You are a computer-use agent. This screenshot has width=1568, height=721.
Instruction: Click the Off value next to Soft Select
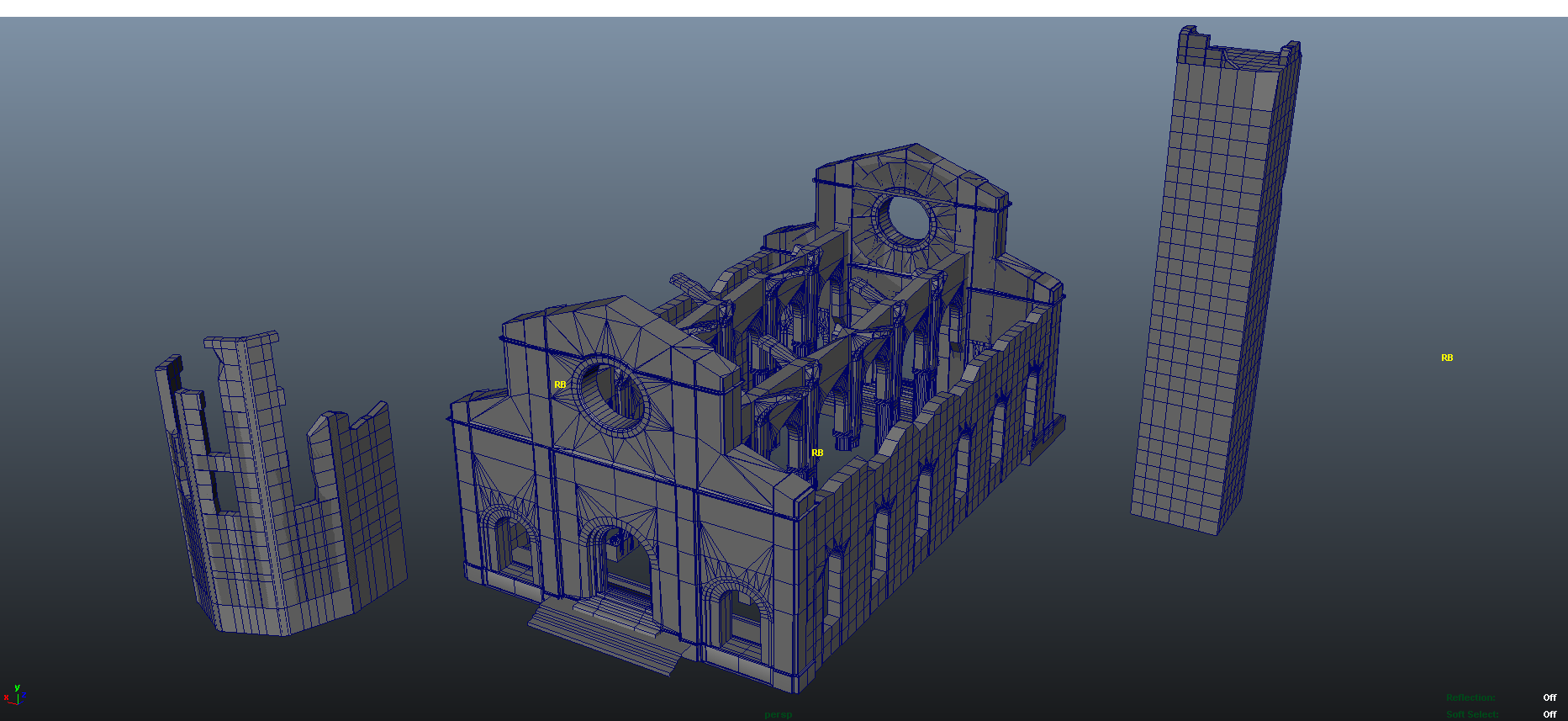tap(1550, 714)
